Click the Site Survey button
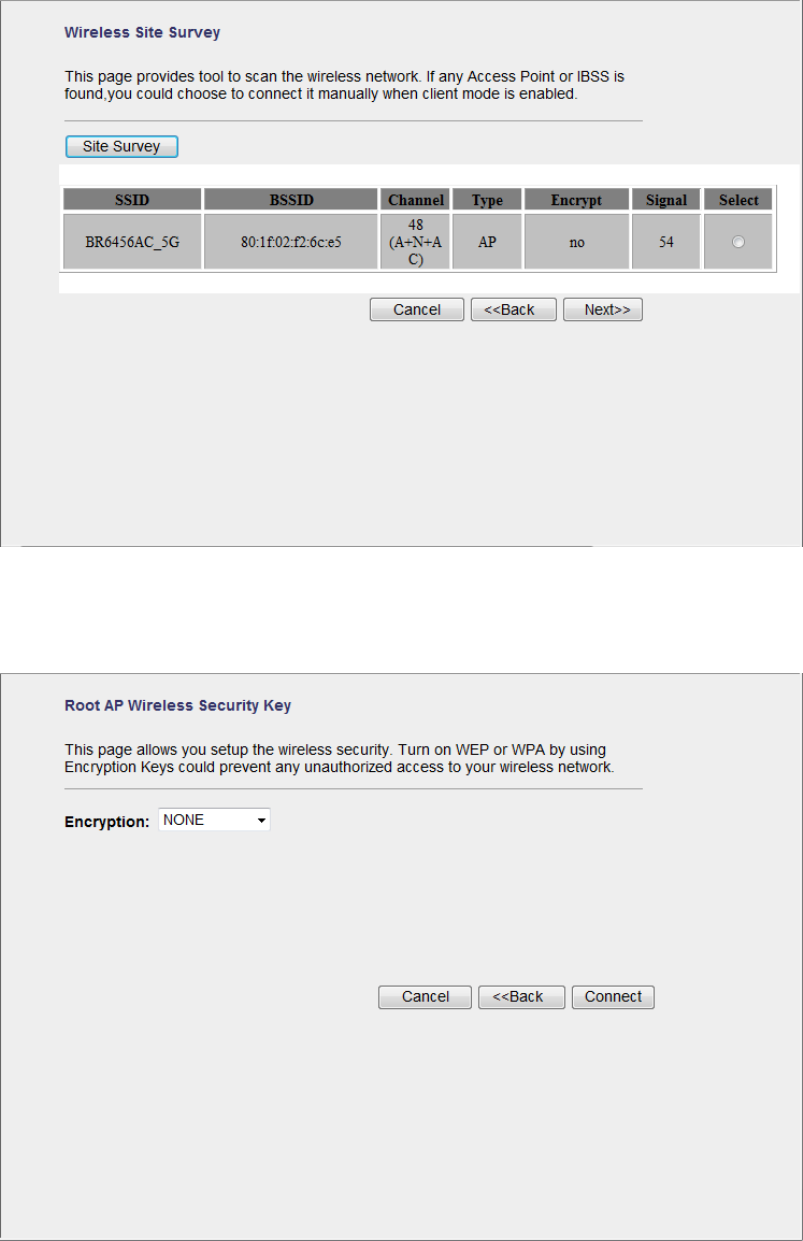Image resolution: width=803 pixels, height=1241 pixels. pos(121,146)
